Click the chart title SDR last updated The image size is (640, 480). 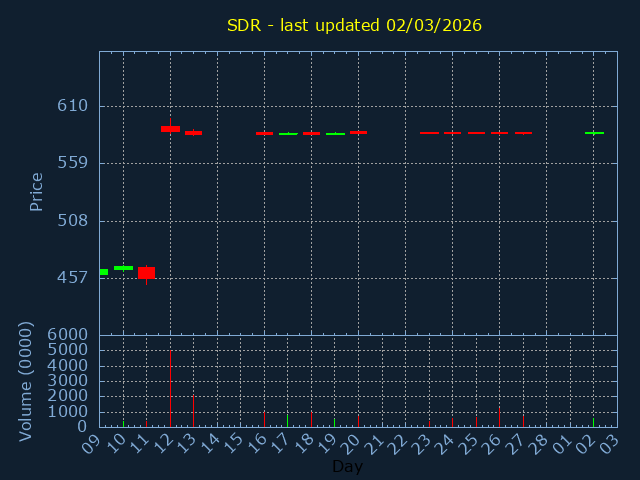pos(354,25)
